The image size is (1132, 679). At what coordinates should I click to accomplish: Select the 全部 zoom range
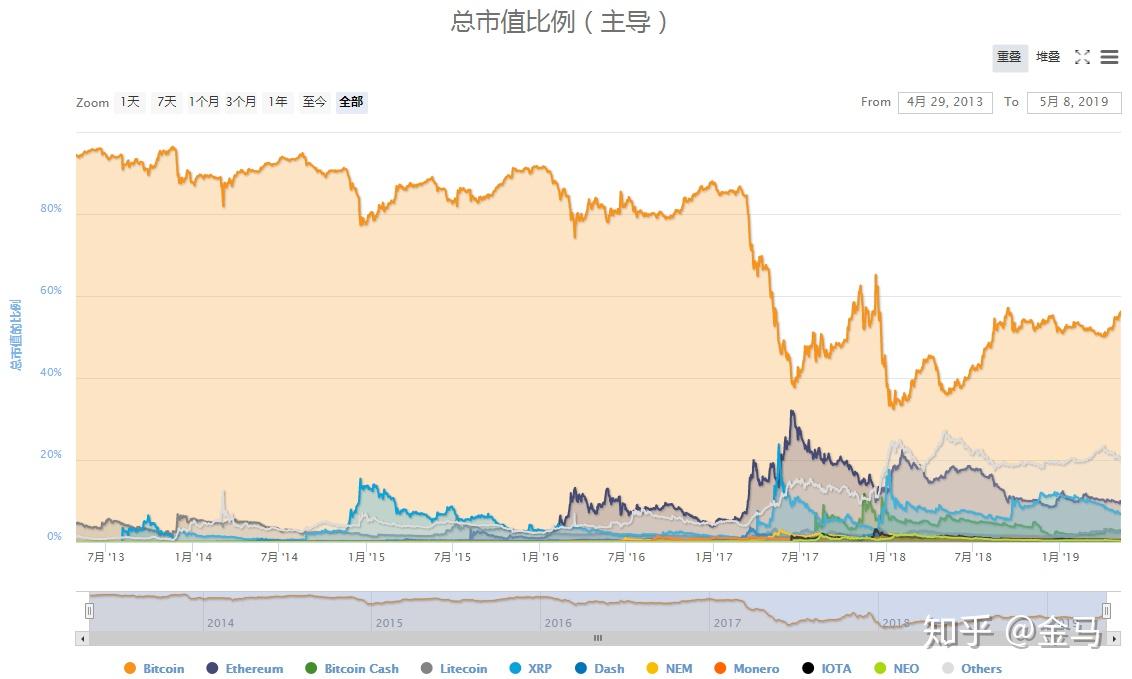(x=351, y=102)
